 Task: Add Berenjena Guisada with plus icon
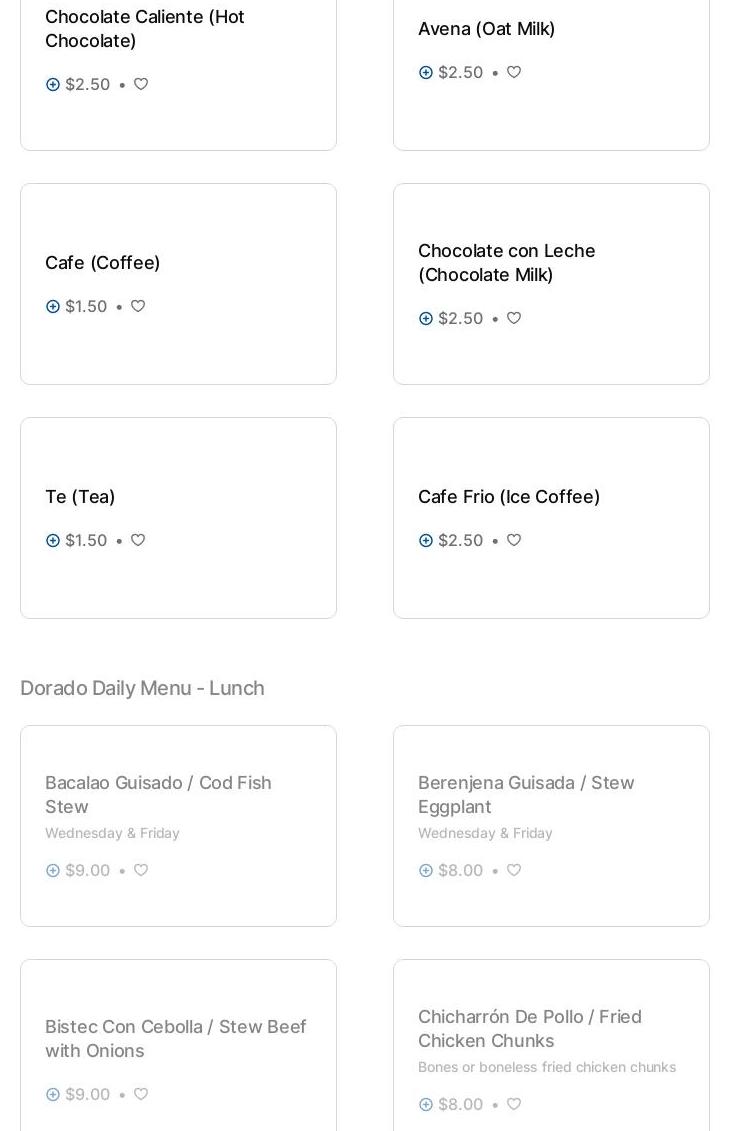click(426, 871)
